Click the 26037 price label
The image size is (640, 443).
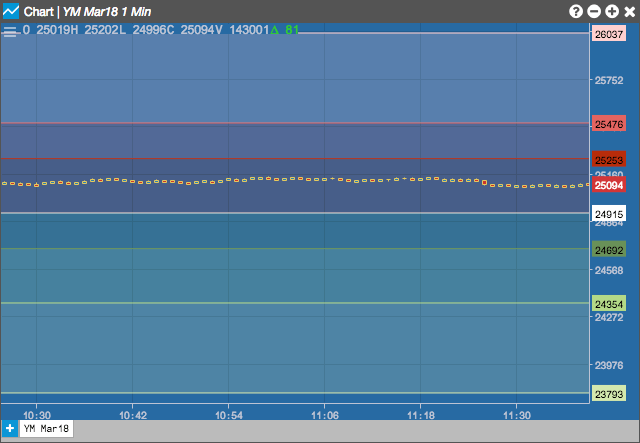click(609, 34)
